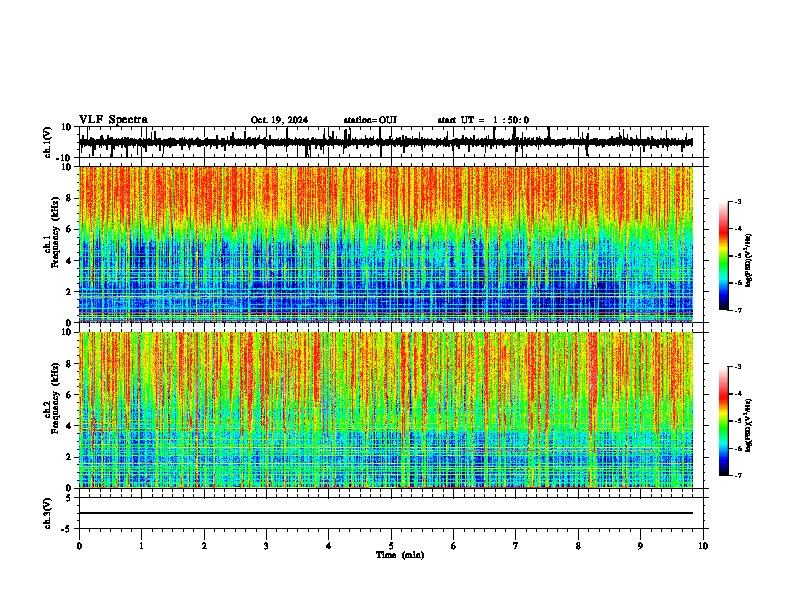This screenshot has width=792, height=612.
Task: Click time axis tick label "10" at bottom
Action: pos(703,546)
